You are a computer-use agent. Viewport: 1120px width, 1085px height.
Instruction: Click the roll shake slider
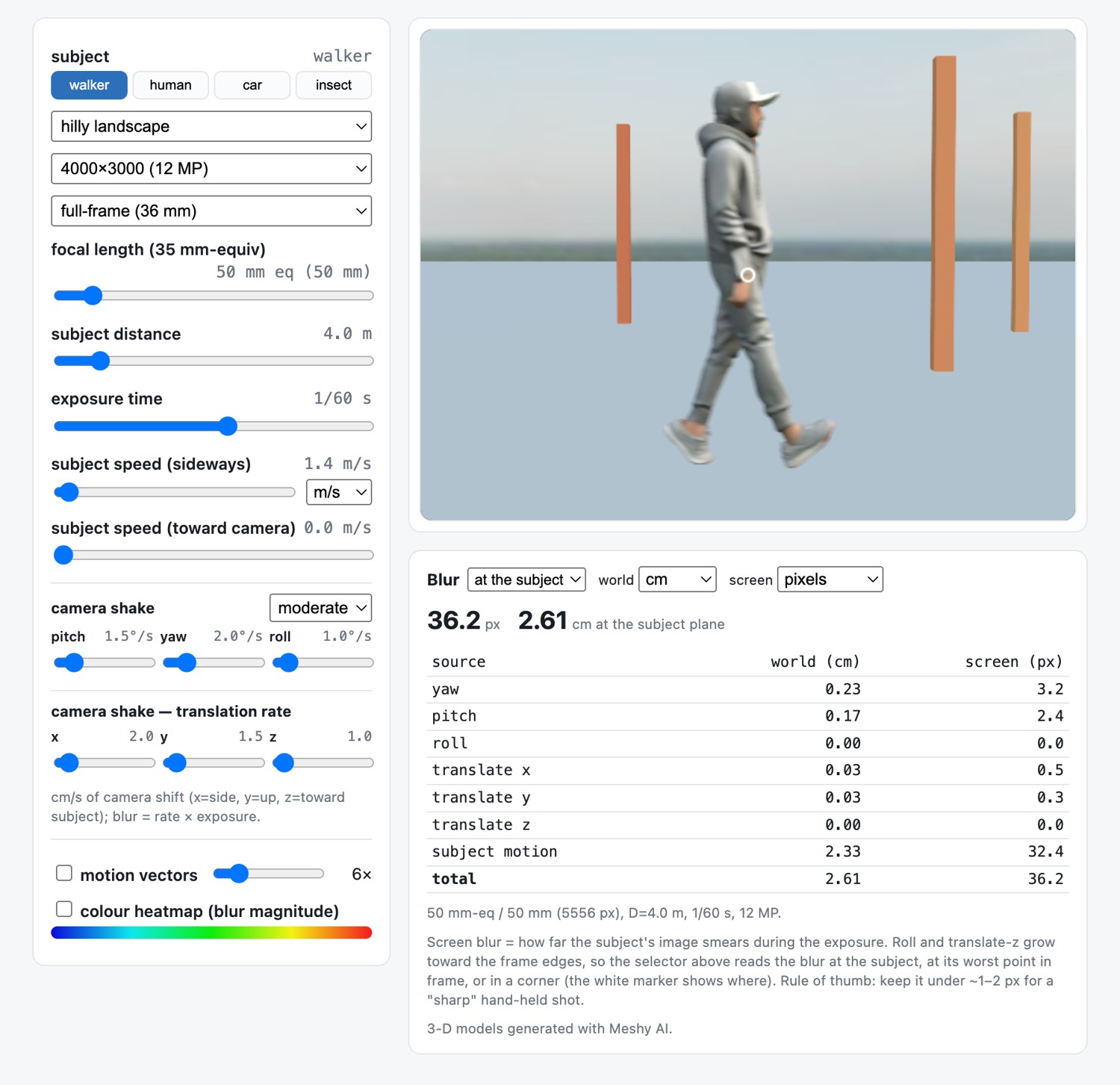[323, 662]
